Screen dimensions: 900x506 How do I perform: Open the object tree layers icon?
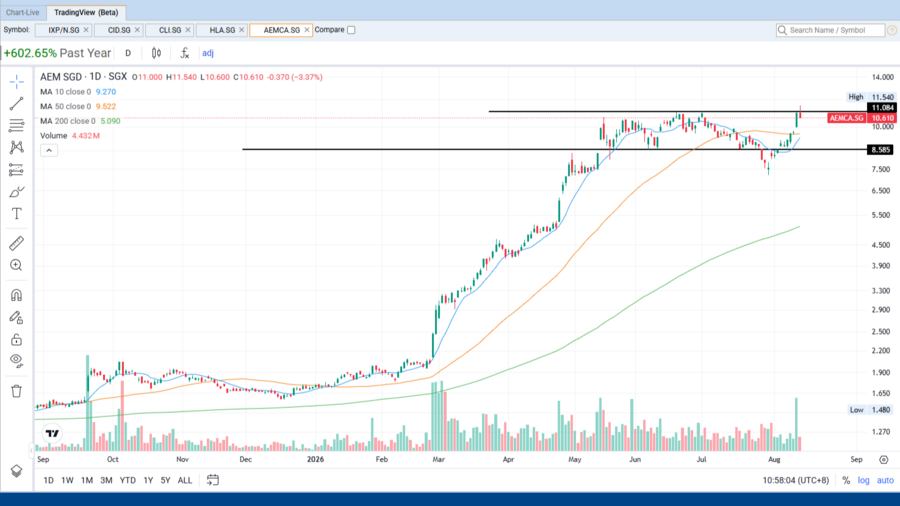point(17,471)
